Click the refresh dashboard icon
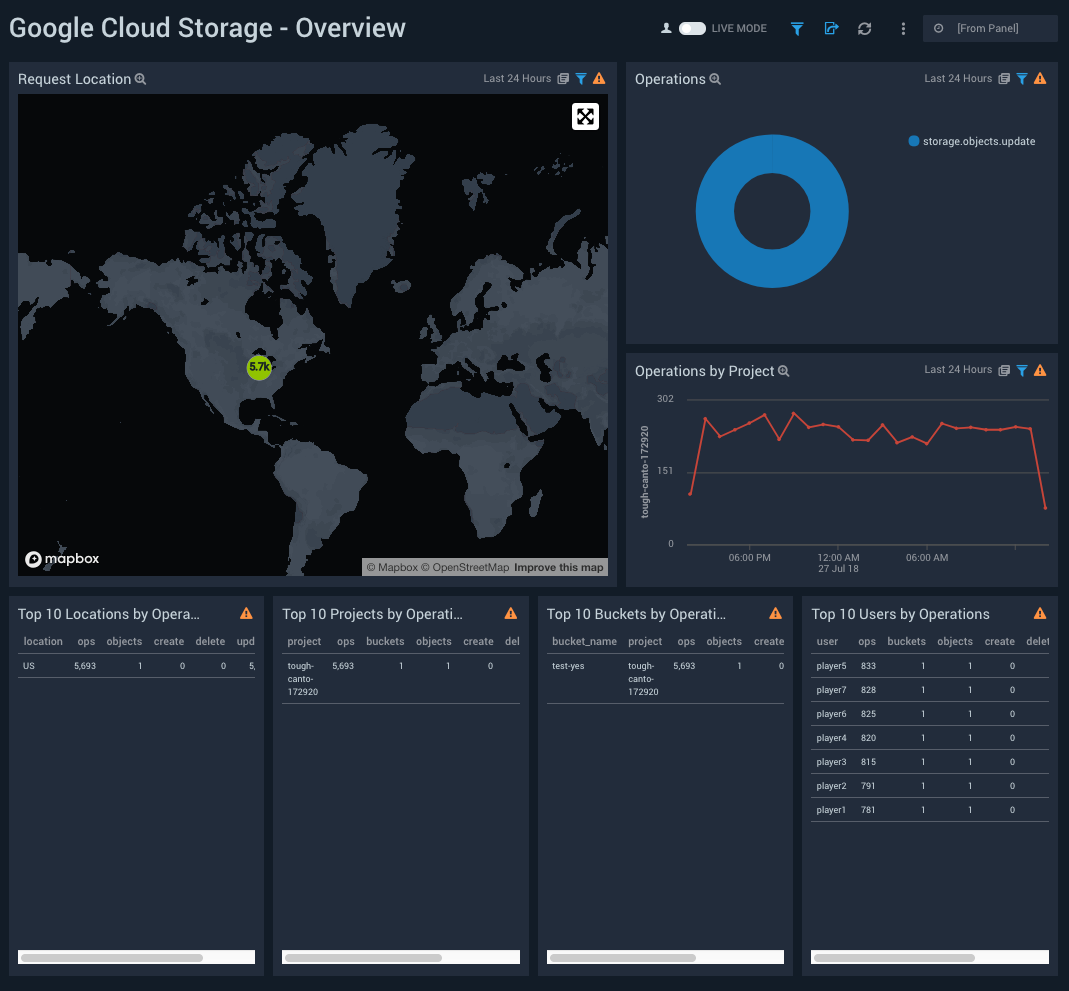The width and height of the screenshot is (1069, 991). pyautogui.click(x=864, y=29)
